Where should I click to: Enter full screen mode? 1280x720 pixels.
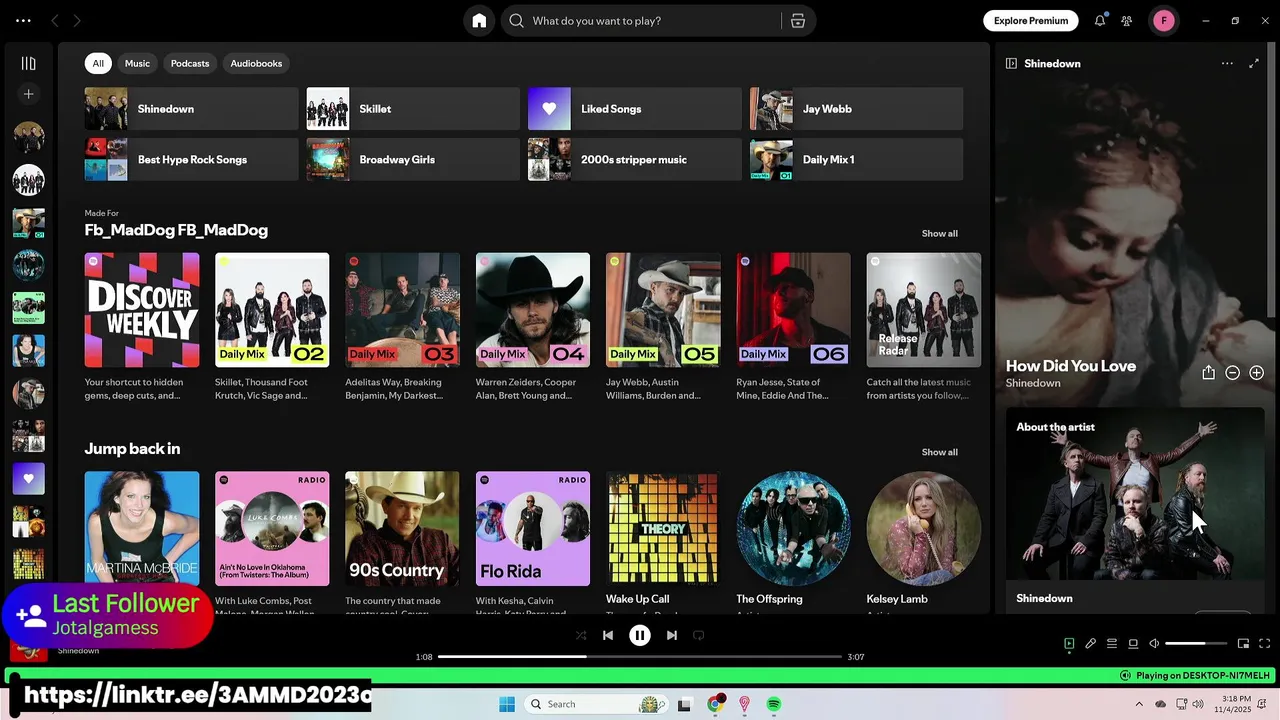1264,644
